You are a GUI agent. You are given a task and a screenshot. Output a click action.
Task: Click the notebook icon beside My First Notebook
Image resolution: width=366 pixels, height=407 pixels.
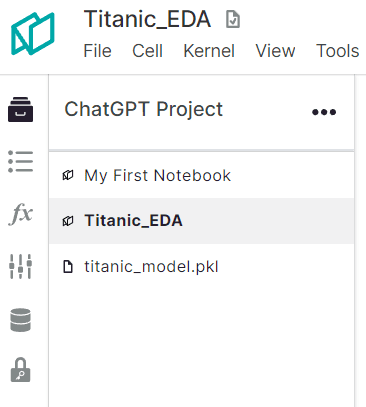(68, 175)
